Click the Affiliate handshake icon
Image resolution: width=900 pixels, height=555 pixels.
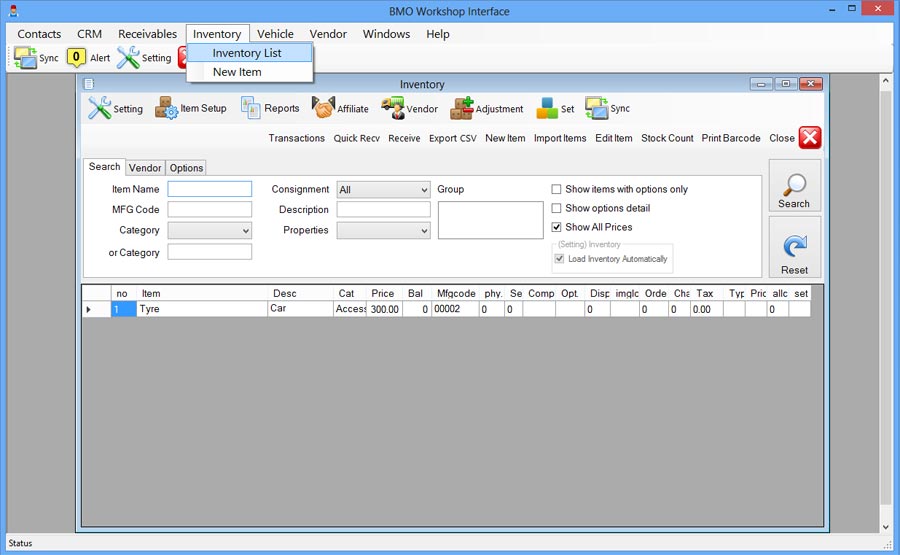pos(323,108)
